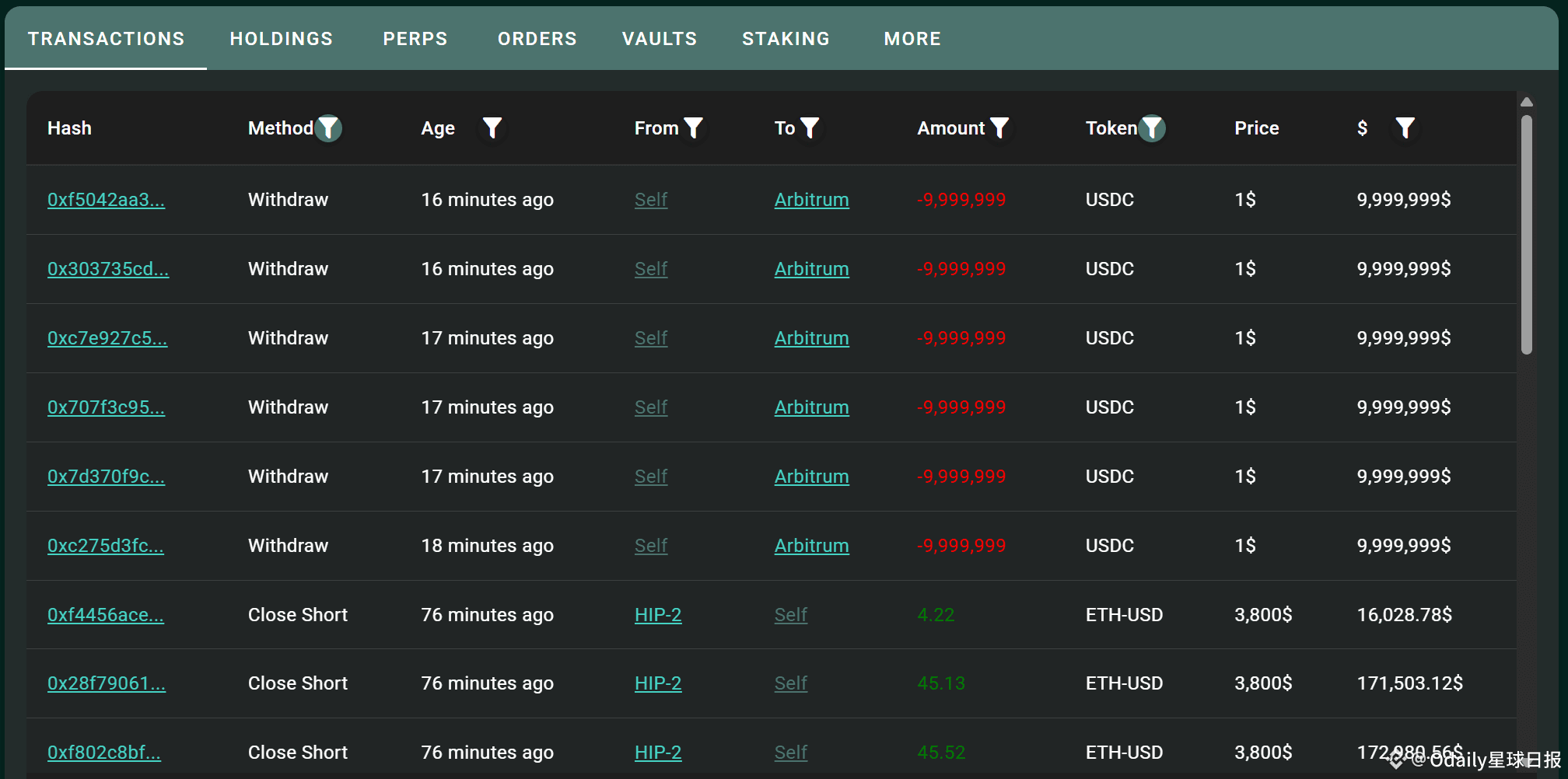The image size is (1568, 779).
Task: Click the Method column filter icon
Action: (329, 128)
